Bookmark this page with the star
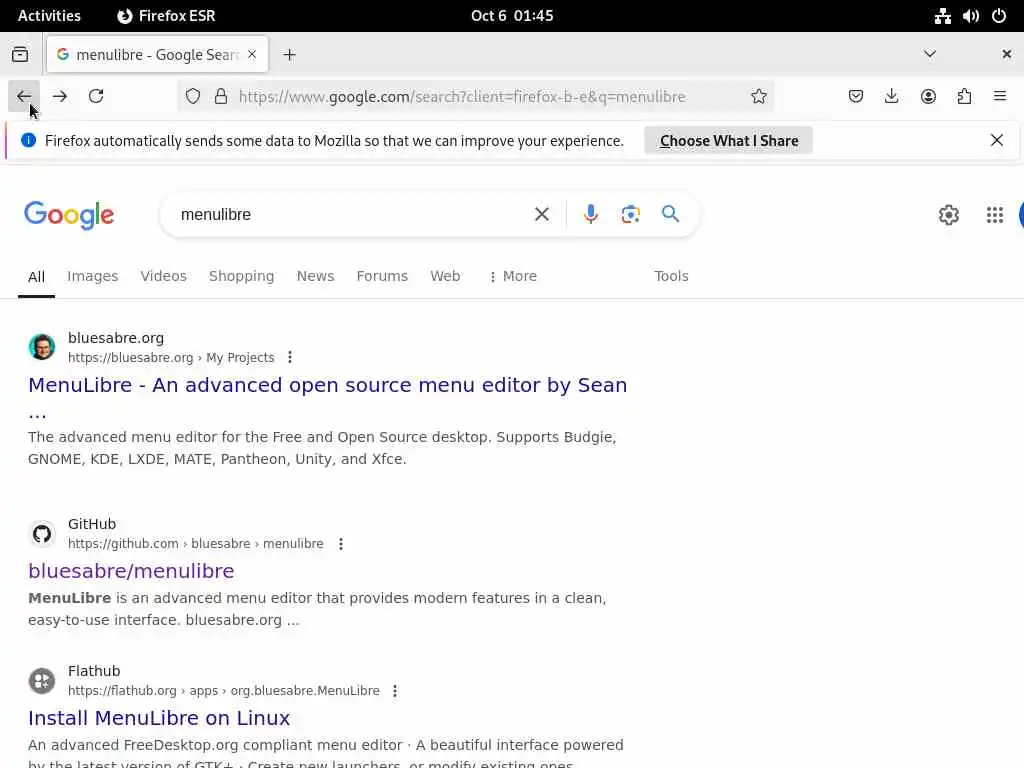Screen dimensions: 1024x768 758,97
